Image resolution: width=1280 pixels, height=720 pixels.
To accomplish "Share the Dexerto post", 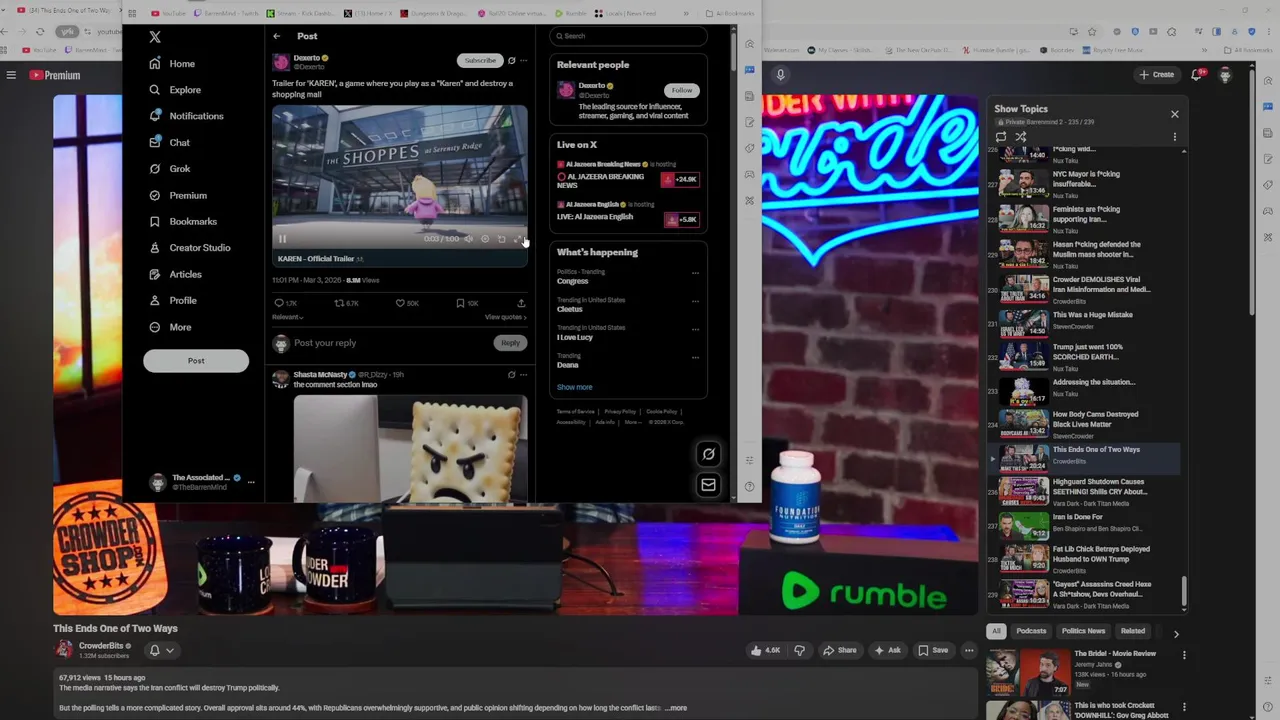I will (521, 303).
